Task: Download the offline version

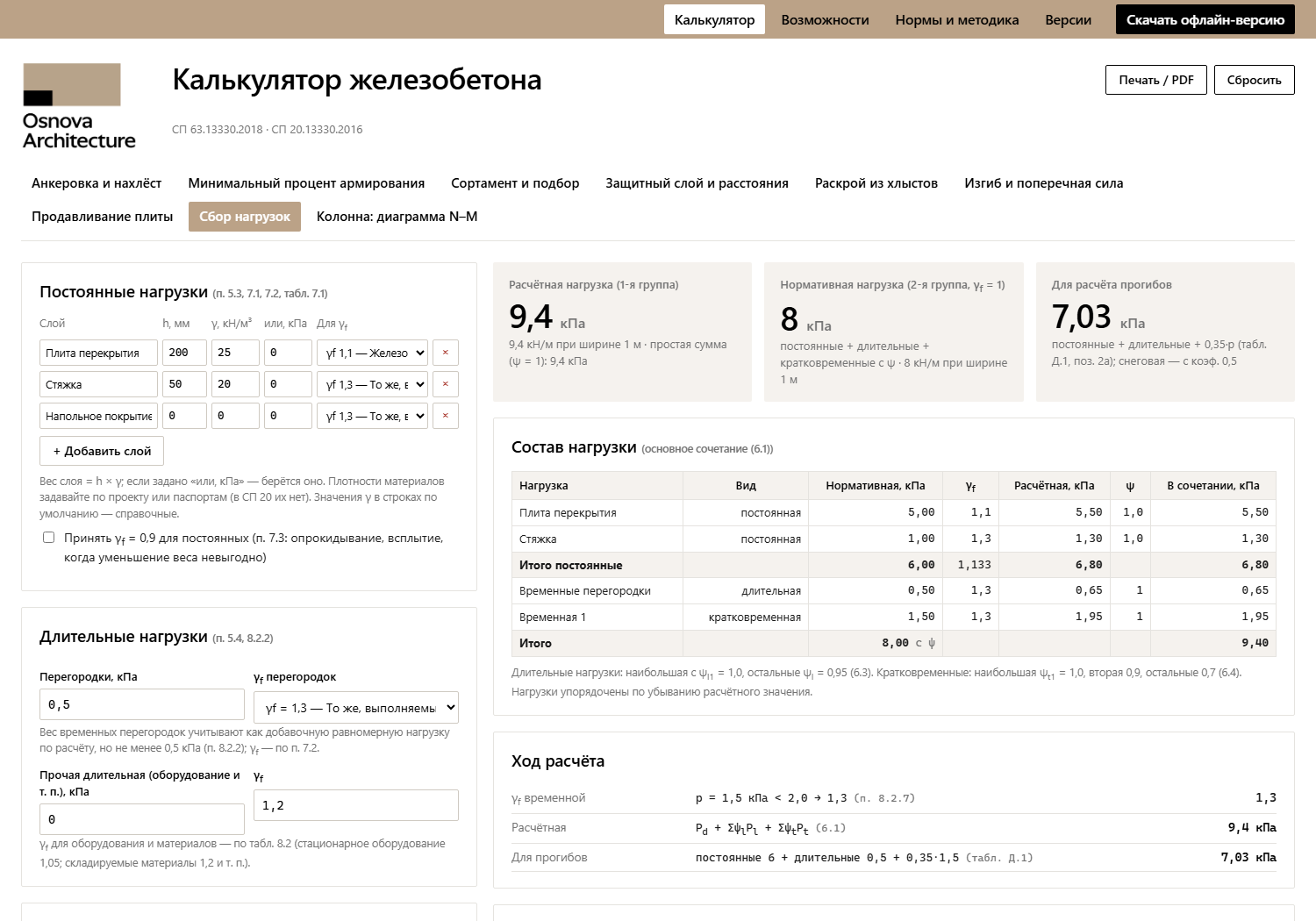Action: click(1205, 19)
